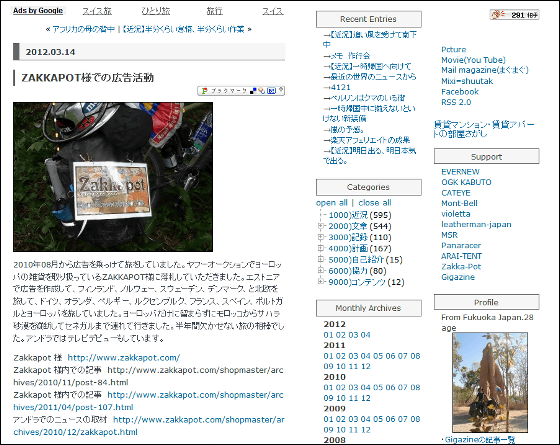Image resolution: width=560 pixels, height=445 pixels.
Task: Open the 2010 archive for month 08
Action: tap(415, 388)
